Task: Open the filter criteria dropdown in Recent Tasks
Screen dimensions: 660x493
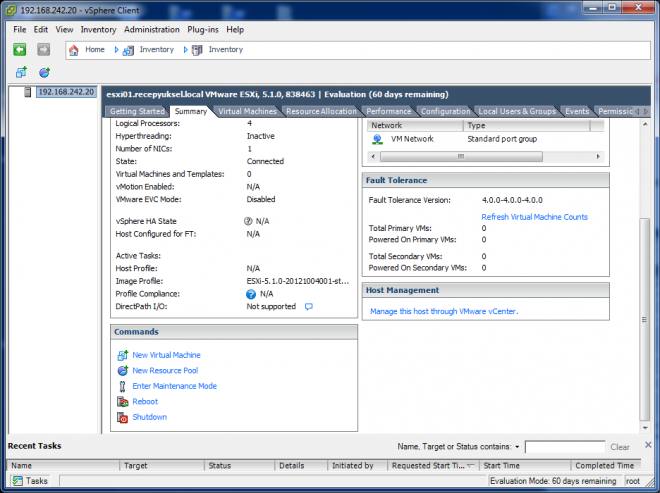Action: click(x=517, y=447)
